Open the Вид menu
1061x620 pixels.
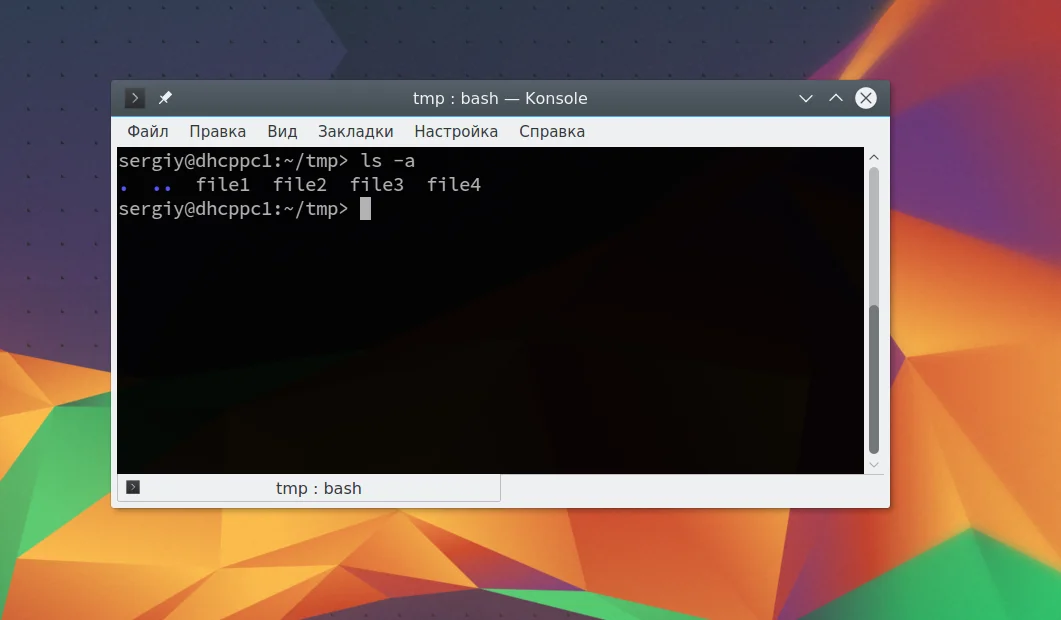pyautogui.click(x=282, y=131)
